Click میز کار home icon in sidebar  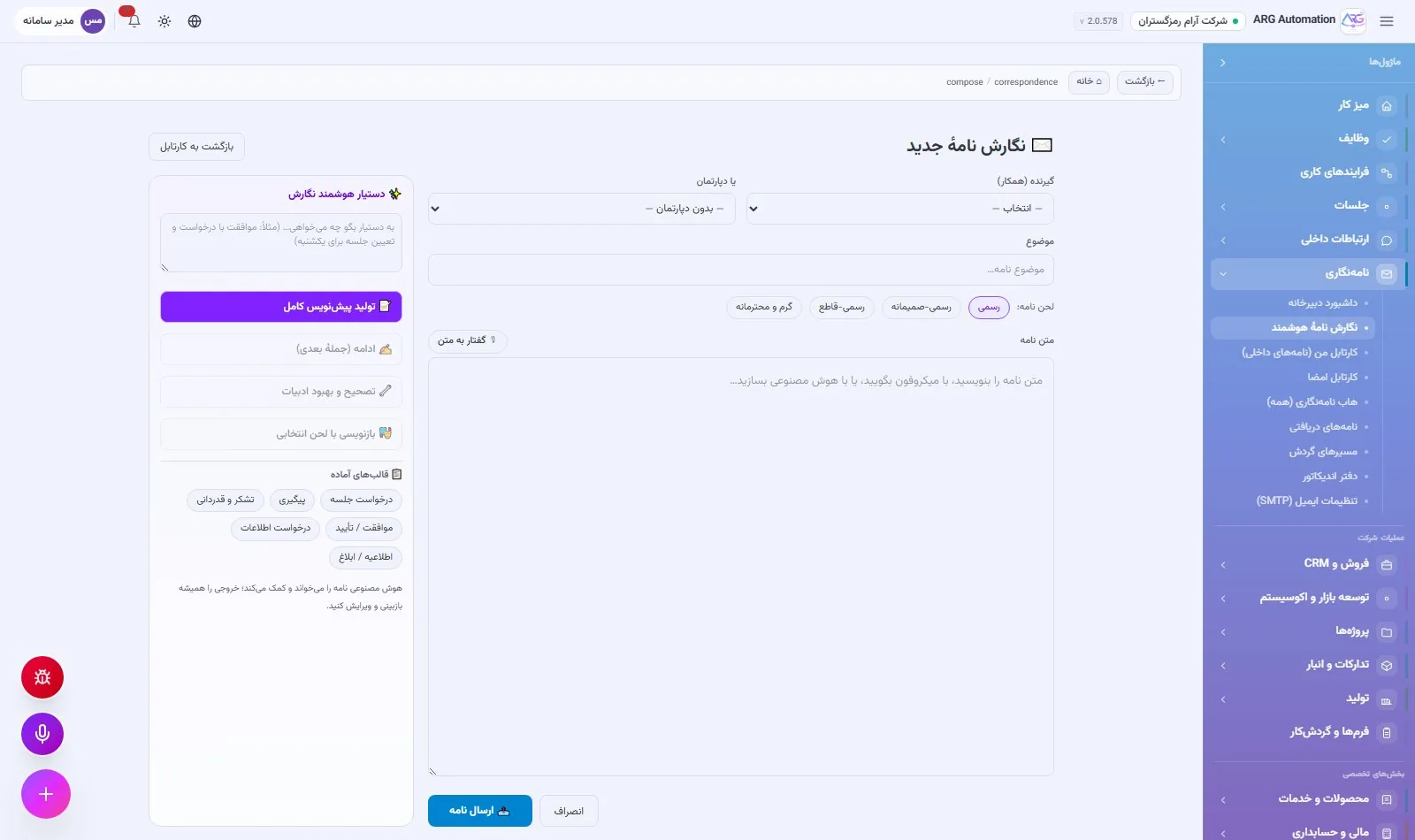[1387, 105]
